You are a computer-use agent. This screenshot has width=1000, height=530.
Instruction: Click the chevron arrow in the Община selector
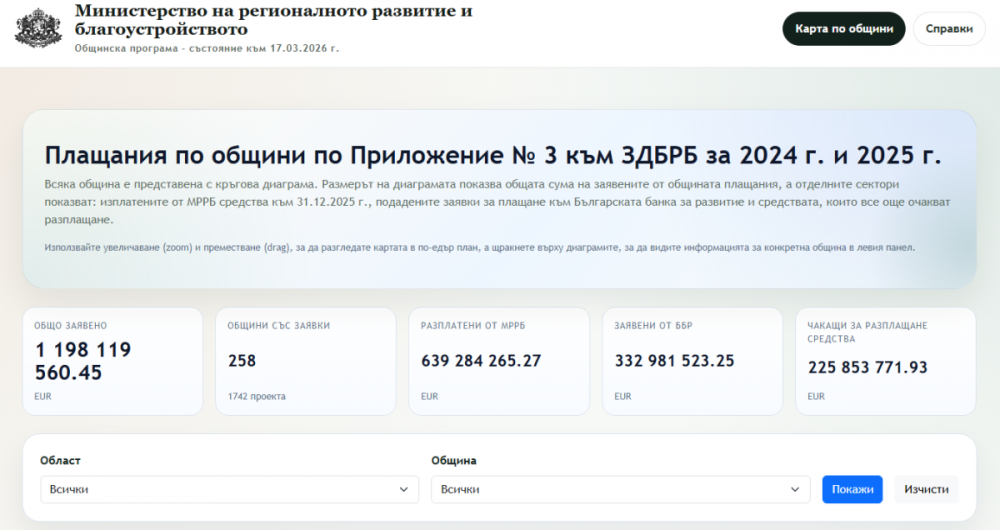795,489
